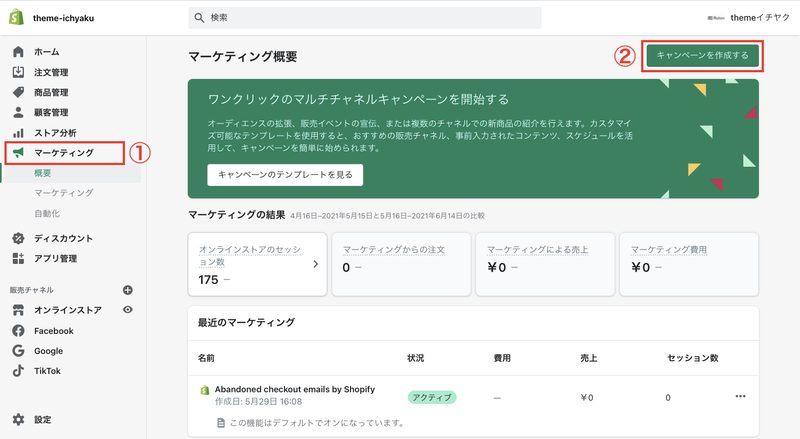Image resolution: width=800 pixels, height=439 pixels.
Task: Select the 商品管理 tag icon
Action: [x=18, y=92]
